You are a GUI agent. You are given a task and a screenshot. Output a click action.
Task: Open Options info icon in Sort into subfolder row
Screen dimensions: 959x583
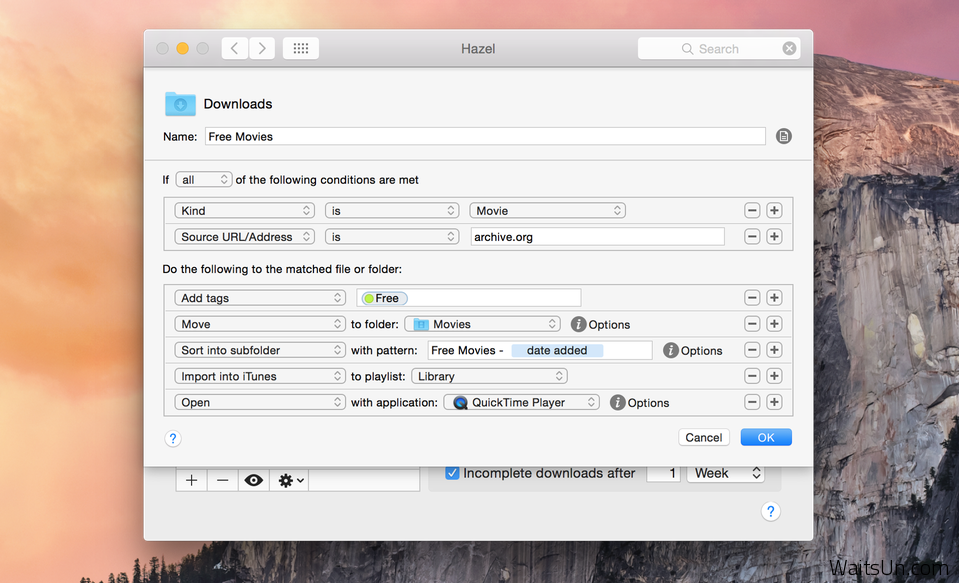pyautogui.click(x=671, y=351)
